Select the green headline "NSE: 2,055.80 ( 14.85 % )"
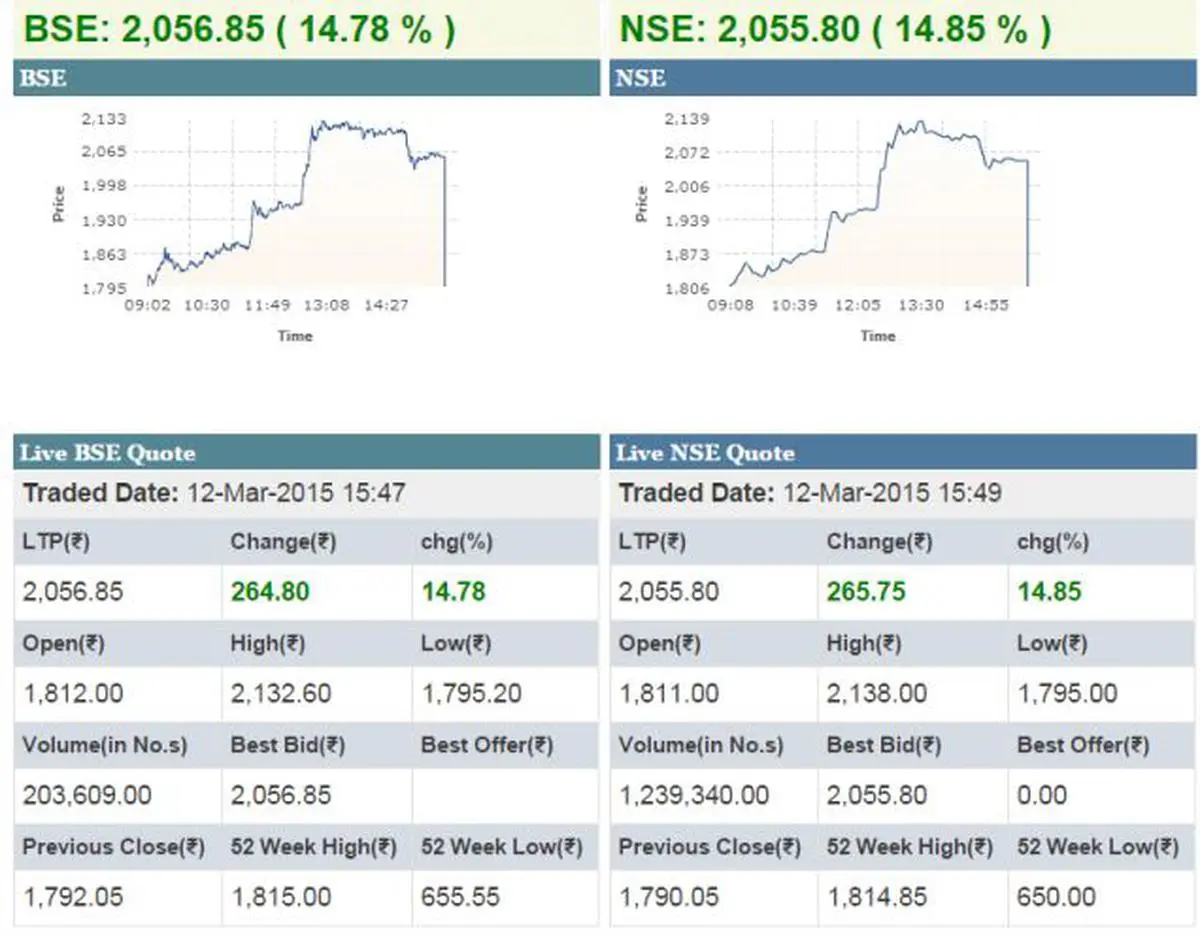Screen dimensions: 1200x937 (835, 29)
